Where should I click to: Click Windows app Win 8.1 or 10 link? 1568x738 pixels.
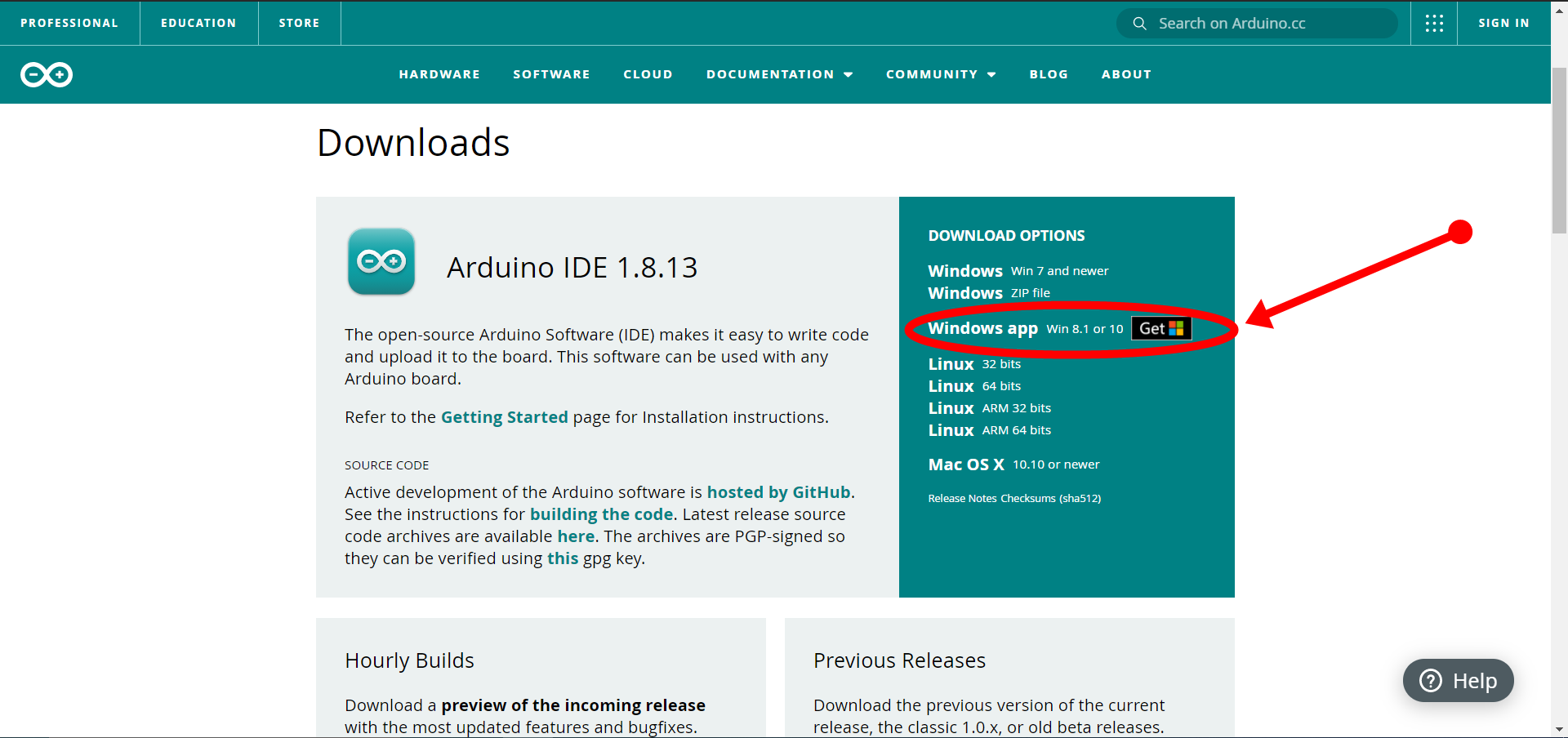[1026, 328]
